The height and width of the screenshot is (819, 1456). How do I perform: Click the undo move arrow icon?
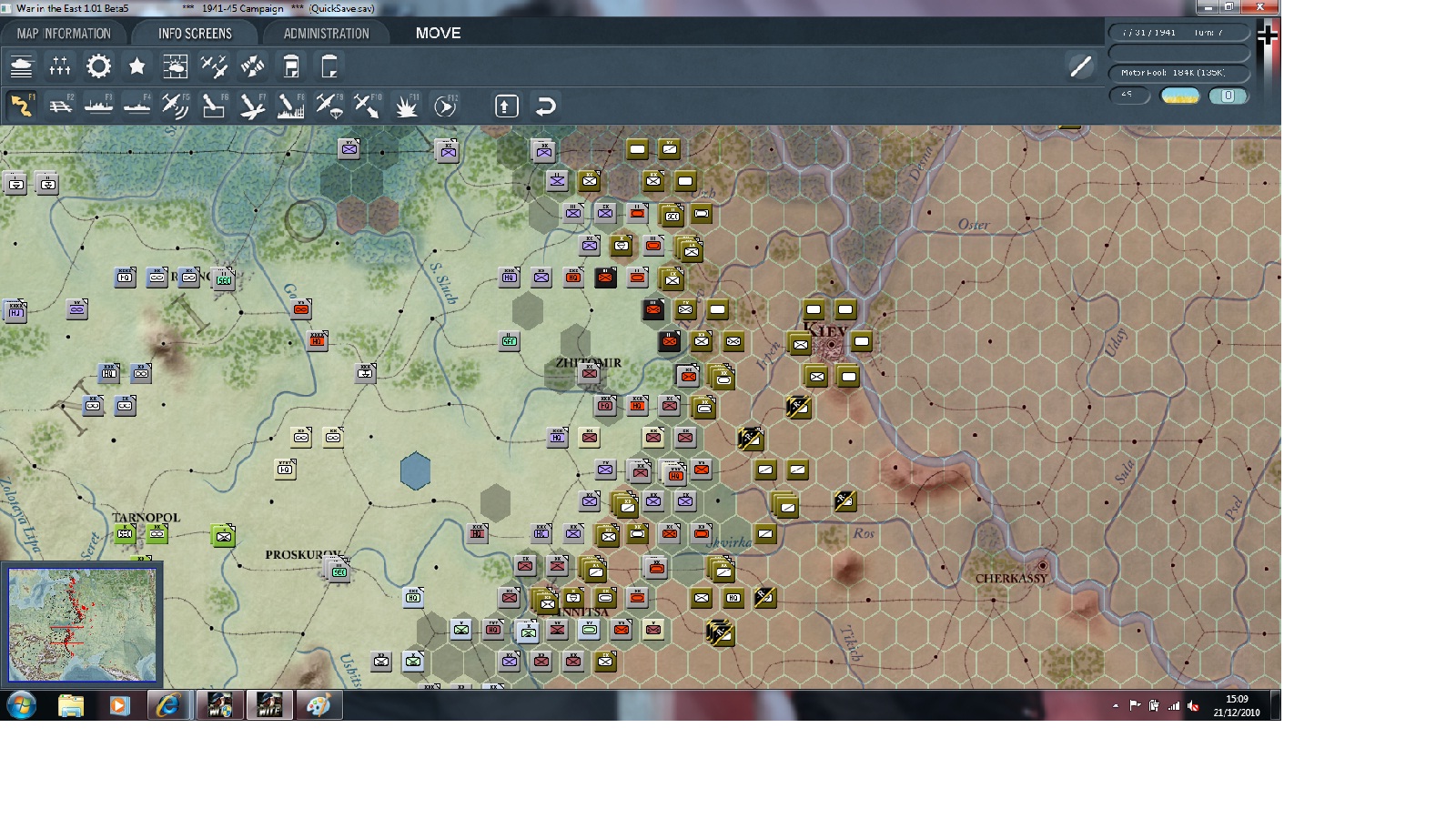click(545, 106)
